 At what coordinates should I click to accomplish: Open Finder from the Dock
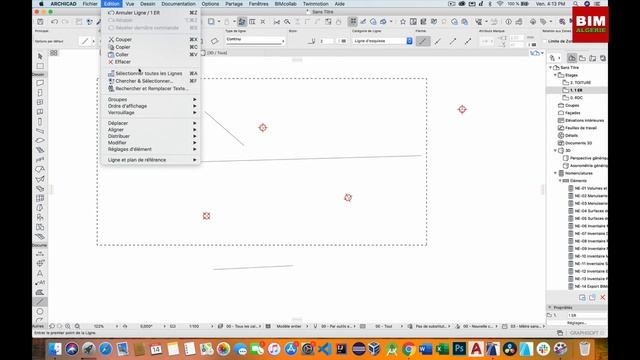(55, 349)
